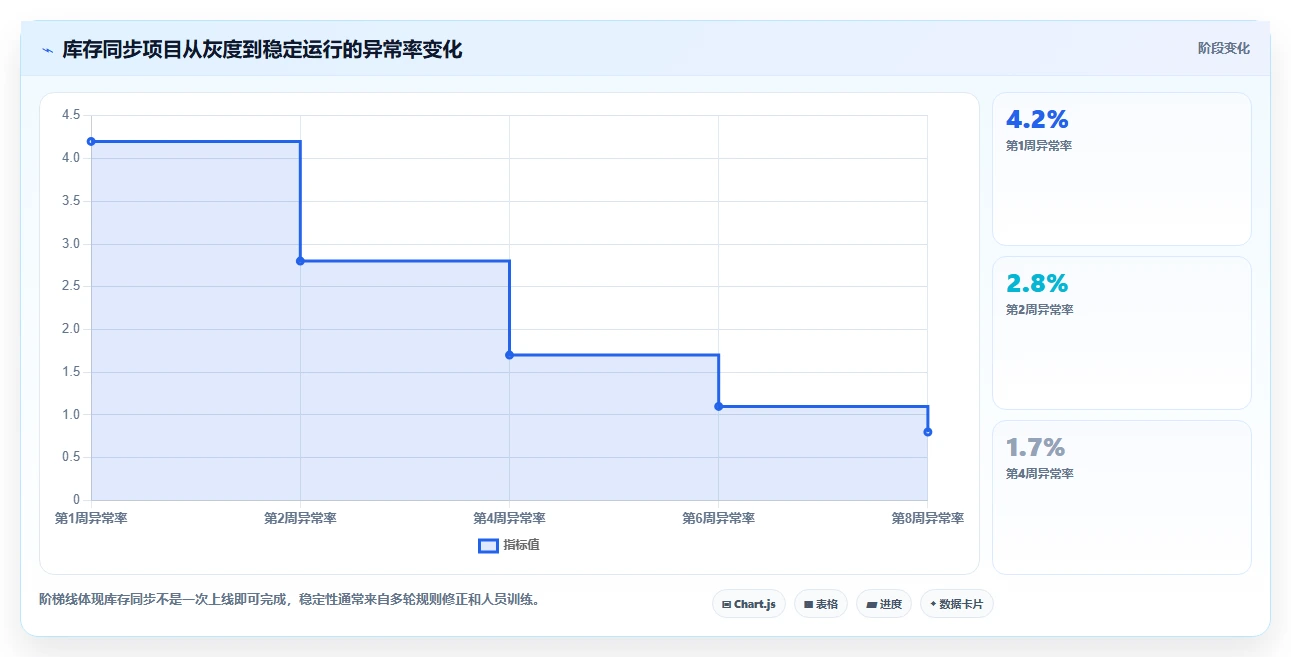Click the y-axis tick 1.5
Screen dimensions: 1291x657
pos(71,372)
